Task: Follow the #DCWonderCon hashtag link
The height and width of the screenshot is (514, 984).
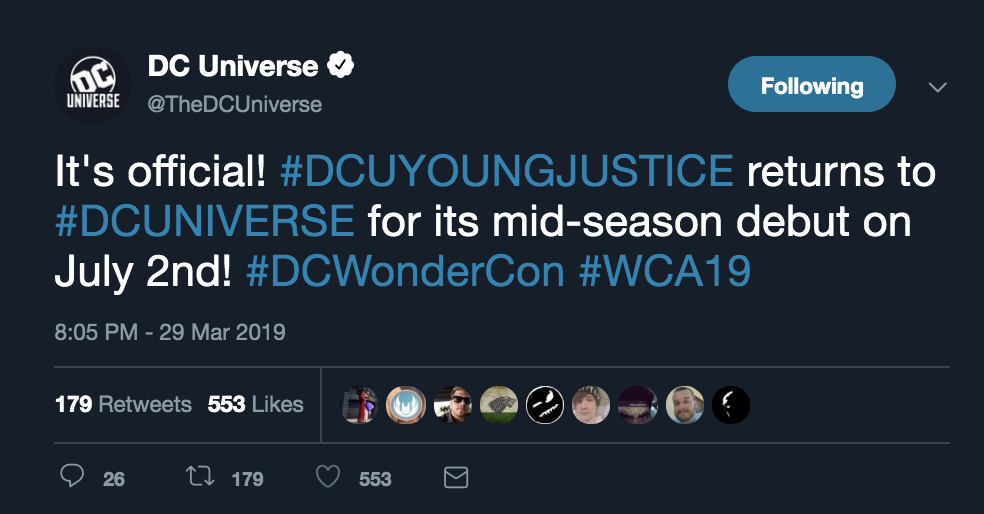Action: point(405,271)
